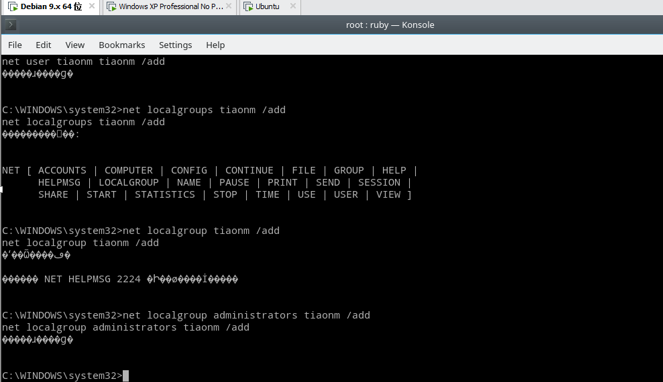Click the word SEND in NET usage
This screenshot has height=382, width=663.
(328, 183)
